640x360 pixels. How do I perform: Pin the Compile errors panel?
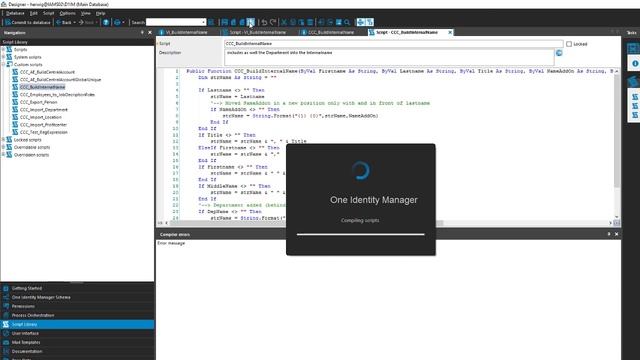pos(609,234)
